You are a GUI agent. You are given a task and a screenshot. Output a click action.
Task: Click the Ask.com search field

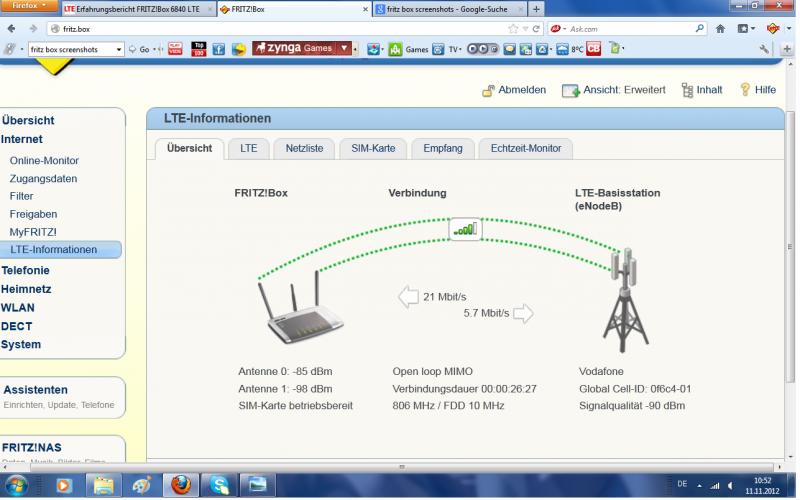[x=630, y=29]
